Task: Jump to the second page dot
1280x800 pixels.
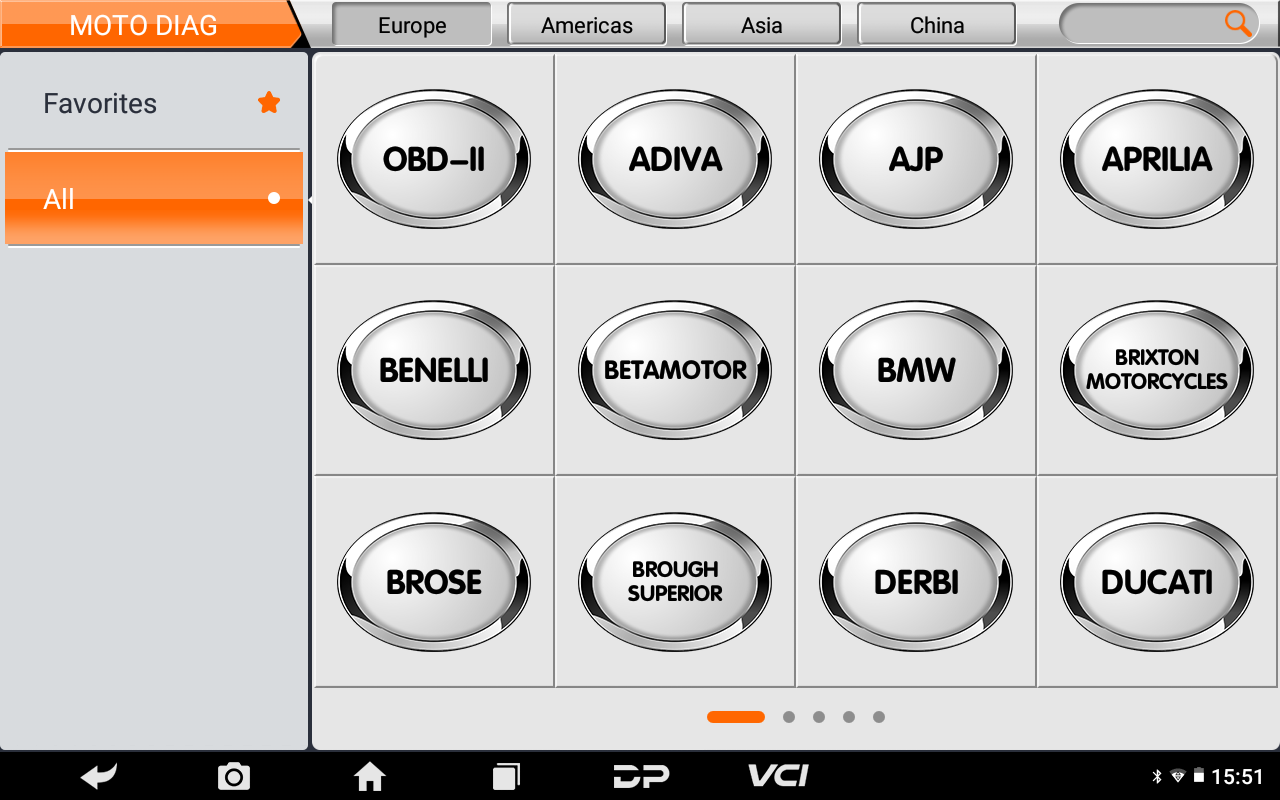Action: click(789, 717)
